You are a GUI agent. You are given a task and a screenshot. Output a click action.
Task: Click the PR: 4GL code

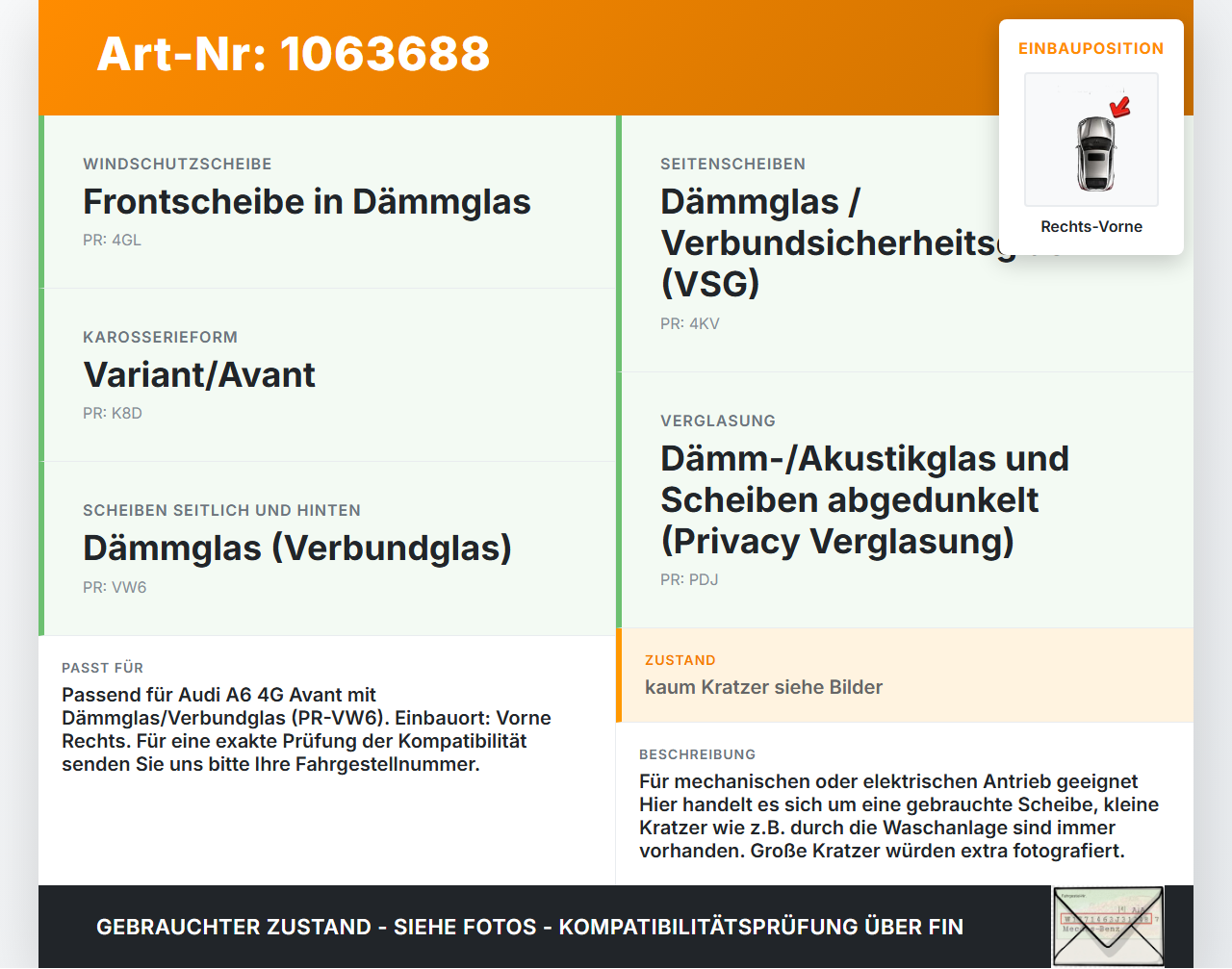point(112,240)
